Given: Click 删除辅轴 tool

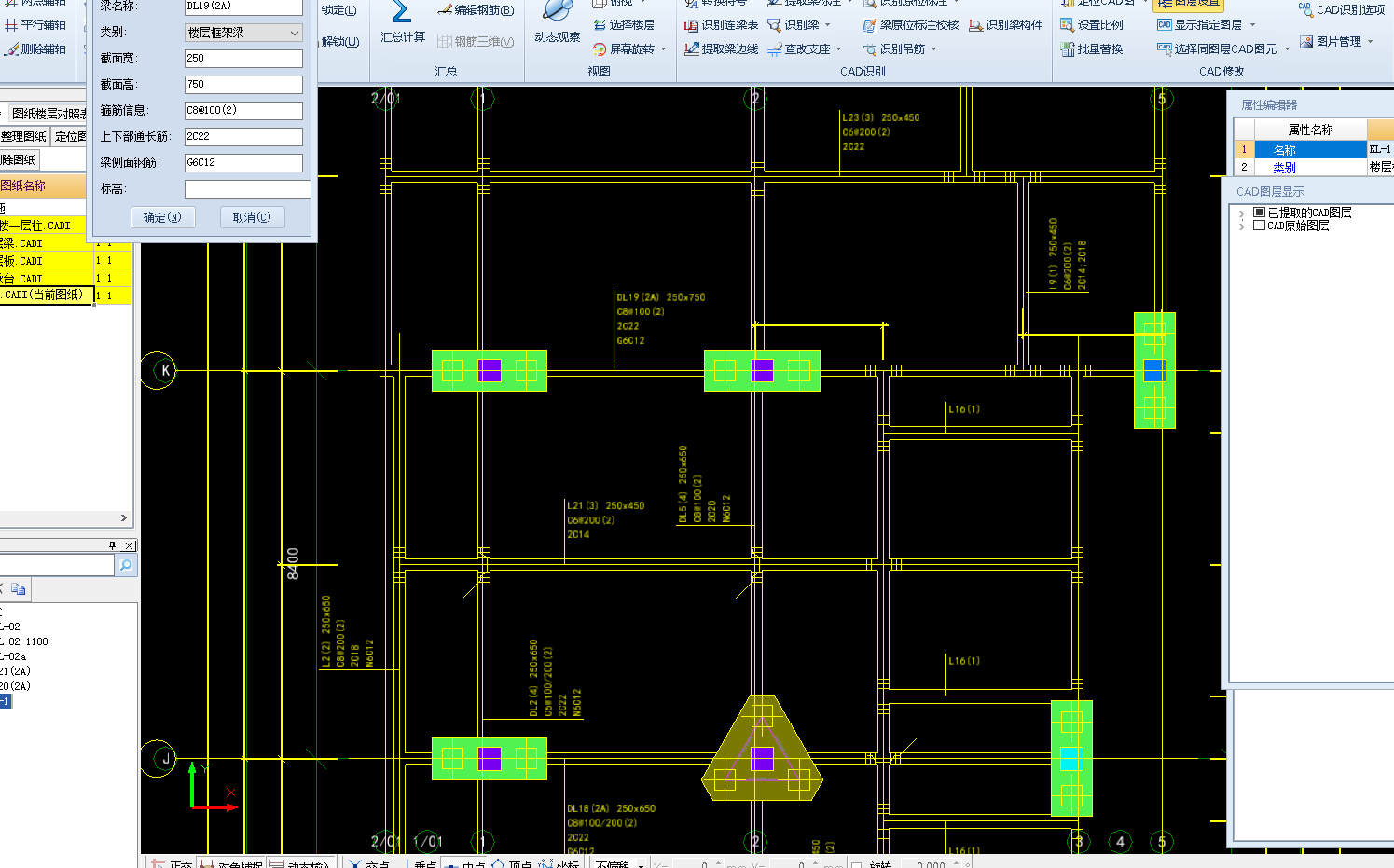Looking at the screenshot, I should tap(35, 49).
